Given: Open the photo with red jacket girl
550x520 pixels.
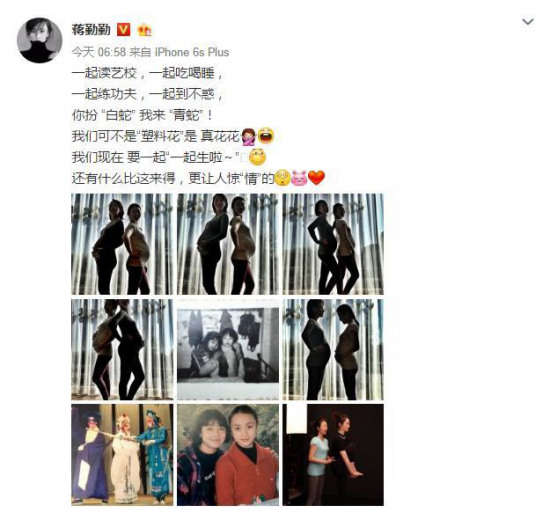Looking at the screenshot, I should coord(228,455).
